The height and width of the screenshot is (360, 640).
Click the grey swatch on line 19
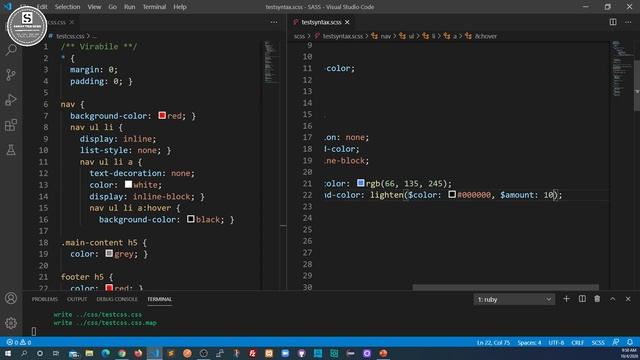point(109,253)
